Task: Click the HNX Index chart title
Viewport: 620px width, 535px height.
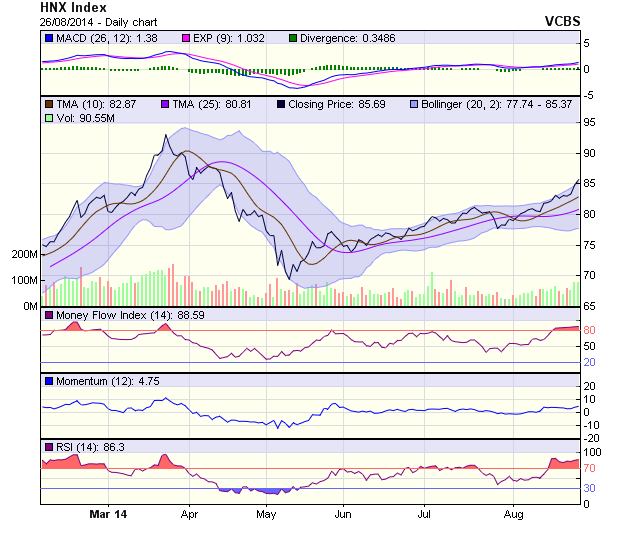Action: tap(73, 7)
